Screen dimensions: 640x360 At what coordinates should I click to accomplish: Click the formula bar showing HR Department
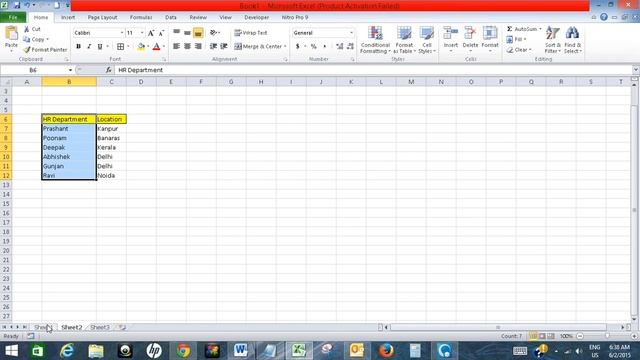point(373,70)
